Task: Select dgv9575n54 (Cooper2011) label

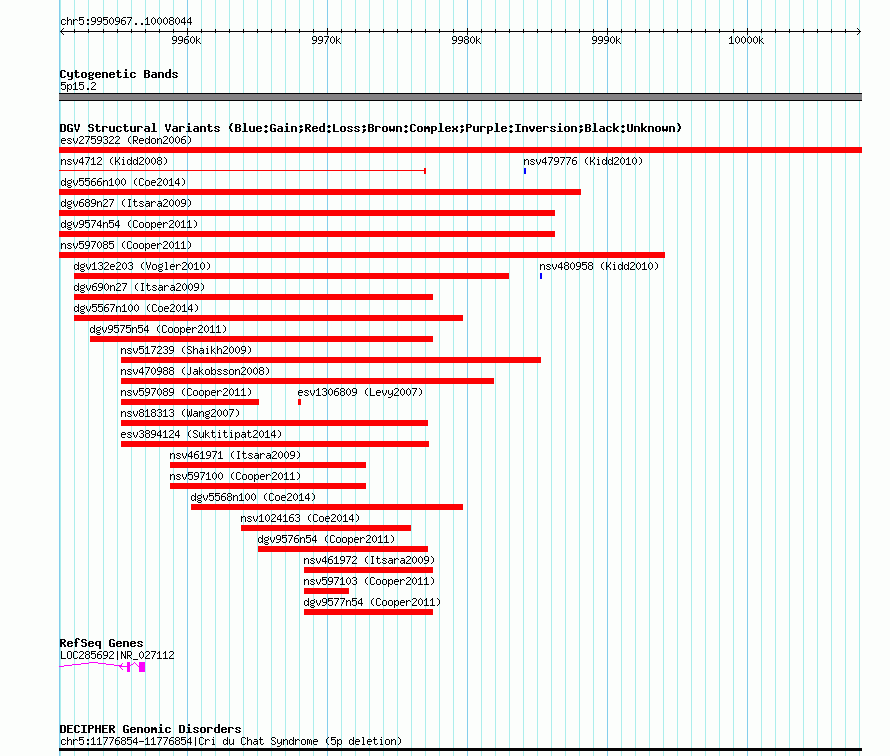Action: [158, 329]
